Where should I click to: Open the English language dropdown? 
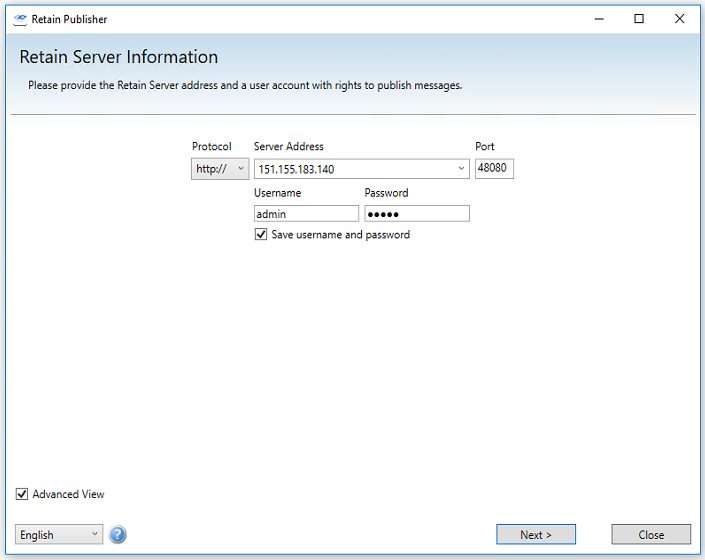coord(59,535)
